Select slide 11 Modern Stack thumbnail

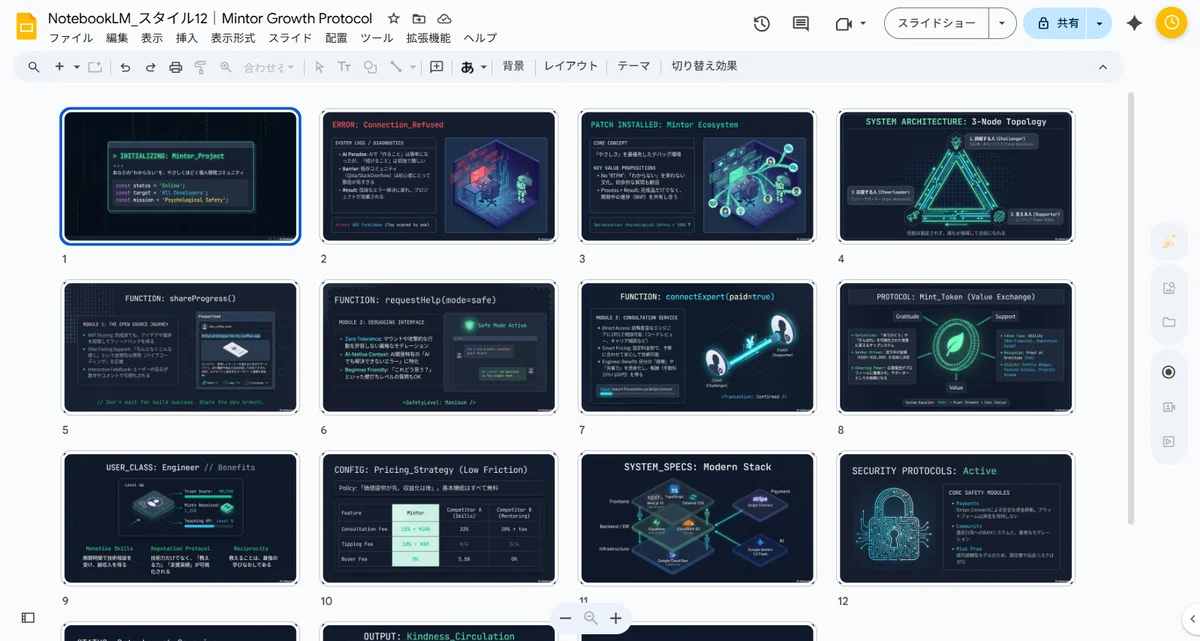(x=697, y=518)
